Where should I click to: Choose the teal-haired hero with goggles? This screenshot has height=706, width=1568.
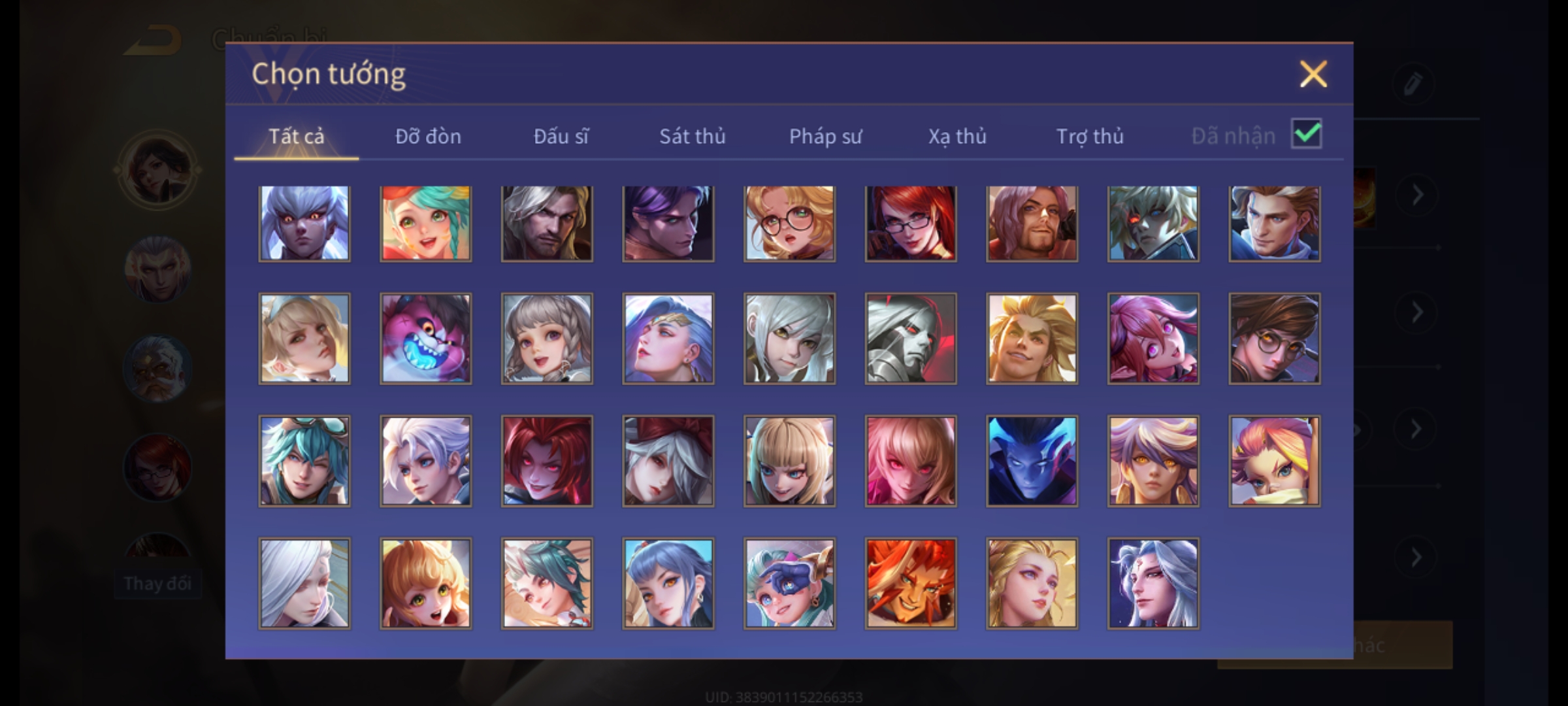tap(304, 461)
